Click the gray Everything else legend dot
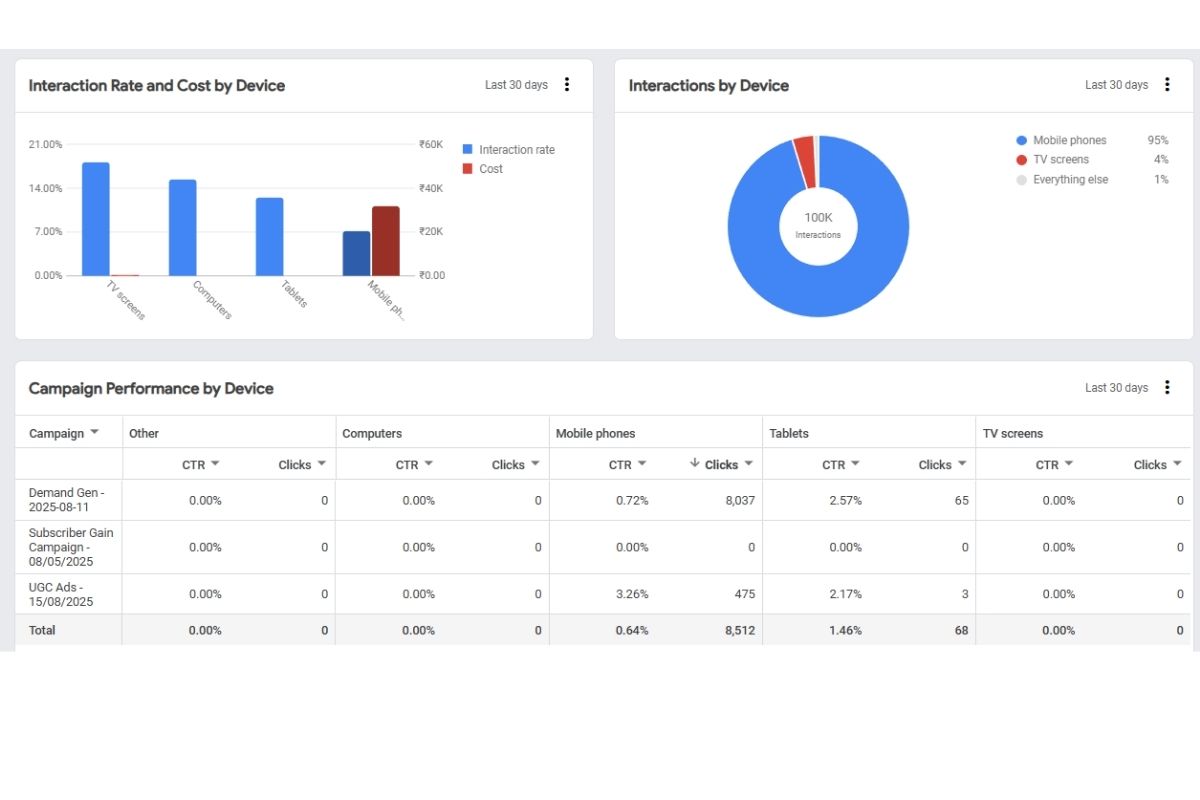Image resolution: width=1200 pixels, height=800 pixels. point(1021,180)
